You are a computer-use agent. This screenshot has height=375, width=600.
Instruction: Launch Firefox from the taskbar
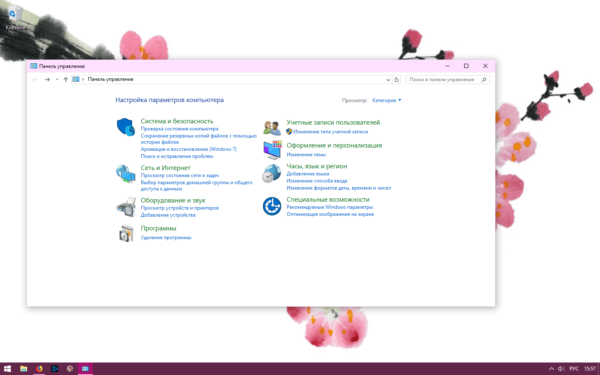39,368
